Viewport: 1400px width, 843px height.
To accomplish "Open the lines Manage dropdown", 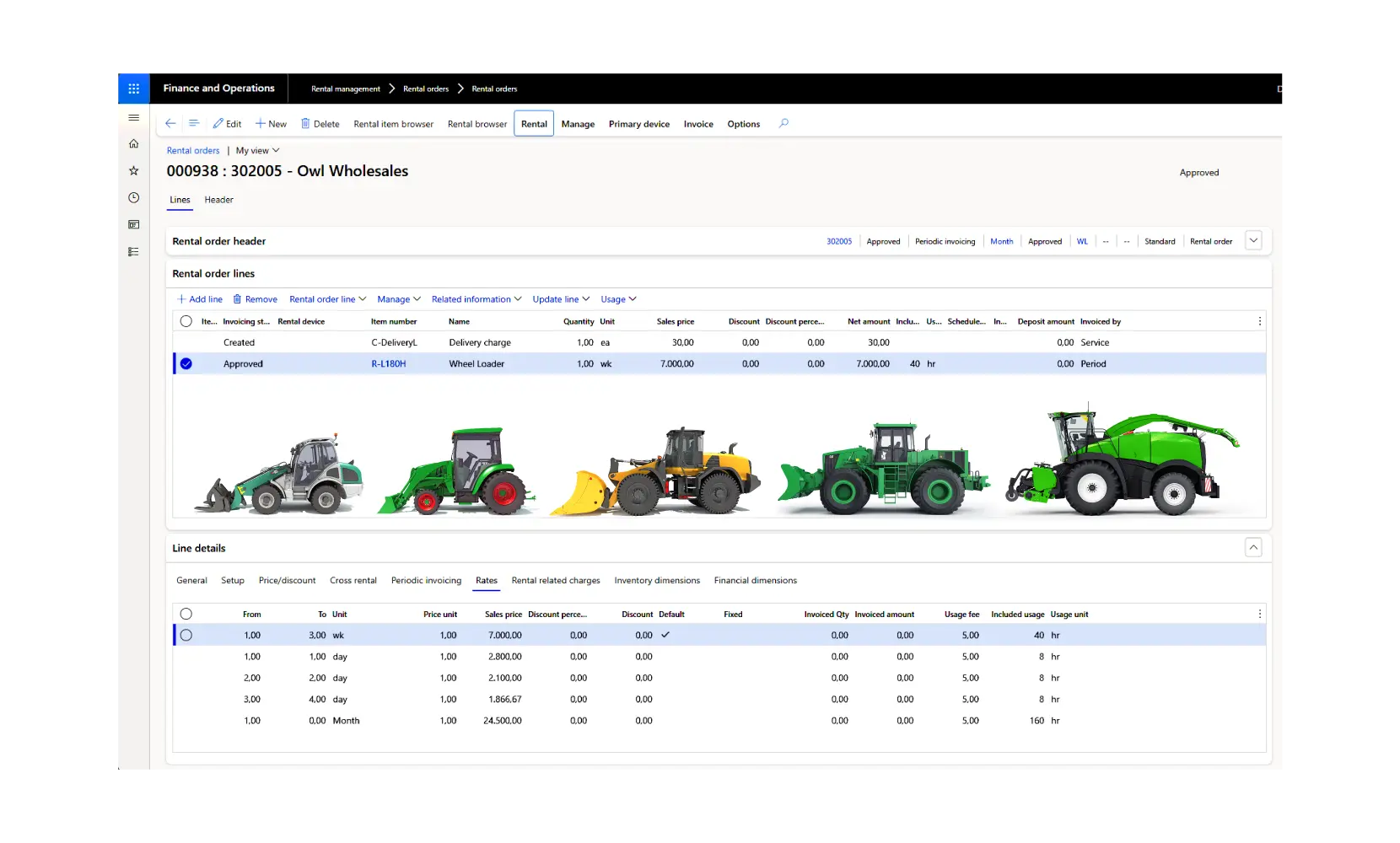I will click(x=399, y=299).
